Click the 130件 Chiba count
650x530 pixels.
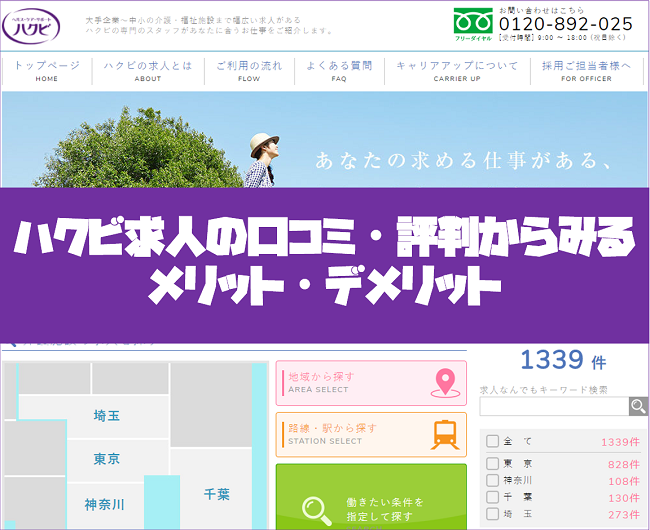pos(623,498)
